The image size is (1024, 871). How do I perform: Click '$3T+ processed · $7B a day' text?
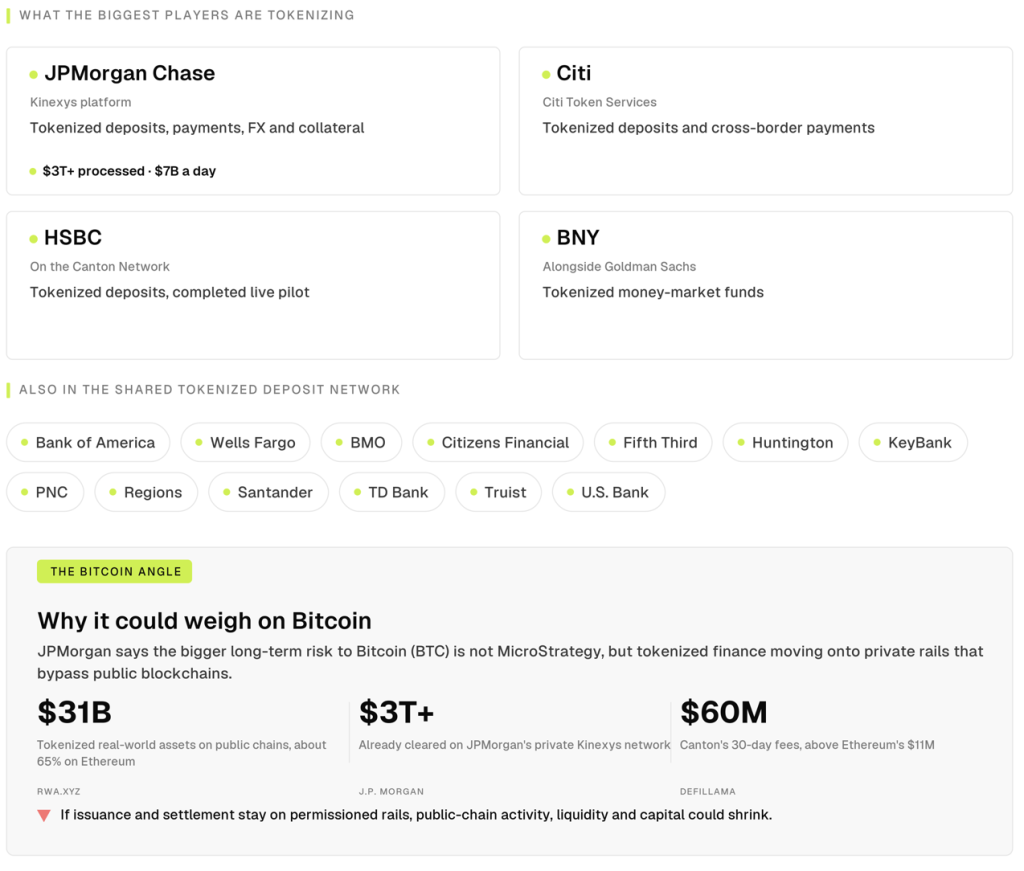pos(129,171)
